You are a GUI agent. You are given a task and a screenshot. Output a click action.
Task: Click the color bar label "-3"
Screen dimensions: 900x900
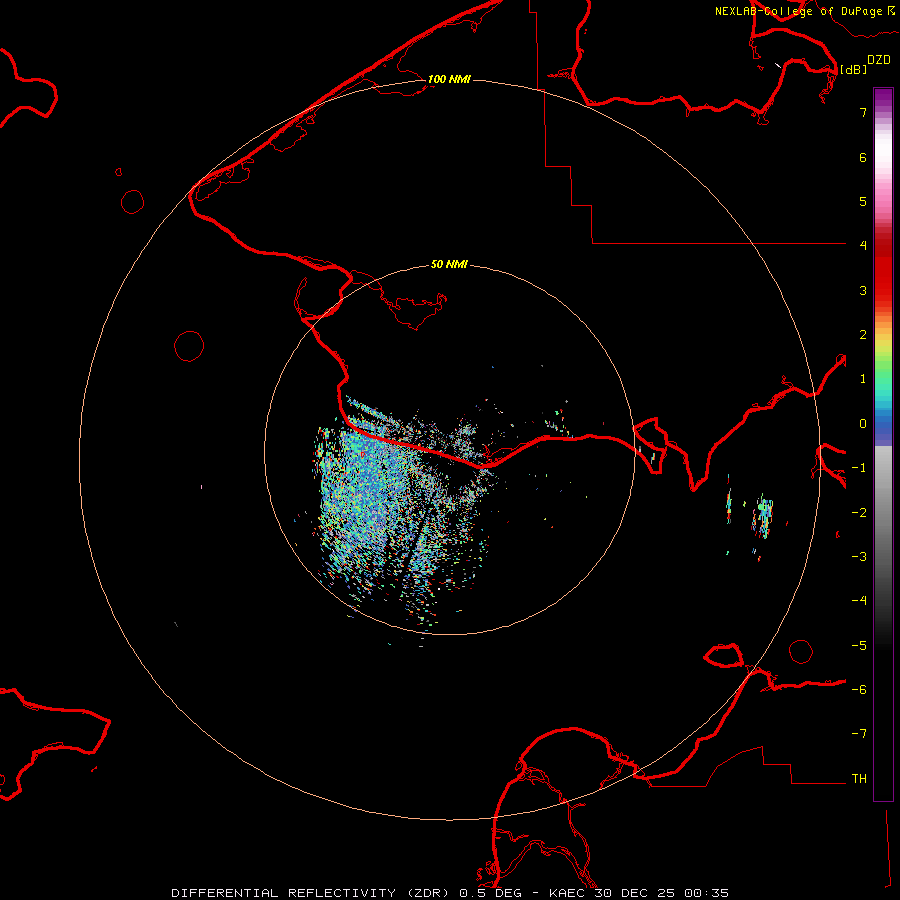(x=859, y=557)
